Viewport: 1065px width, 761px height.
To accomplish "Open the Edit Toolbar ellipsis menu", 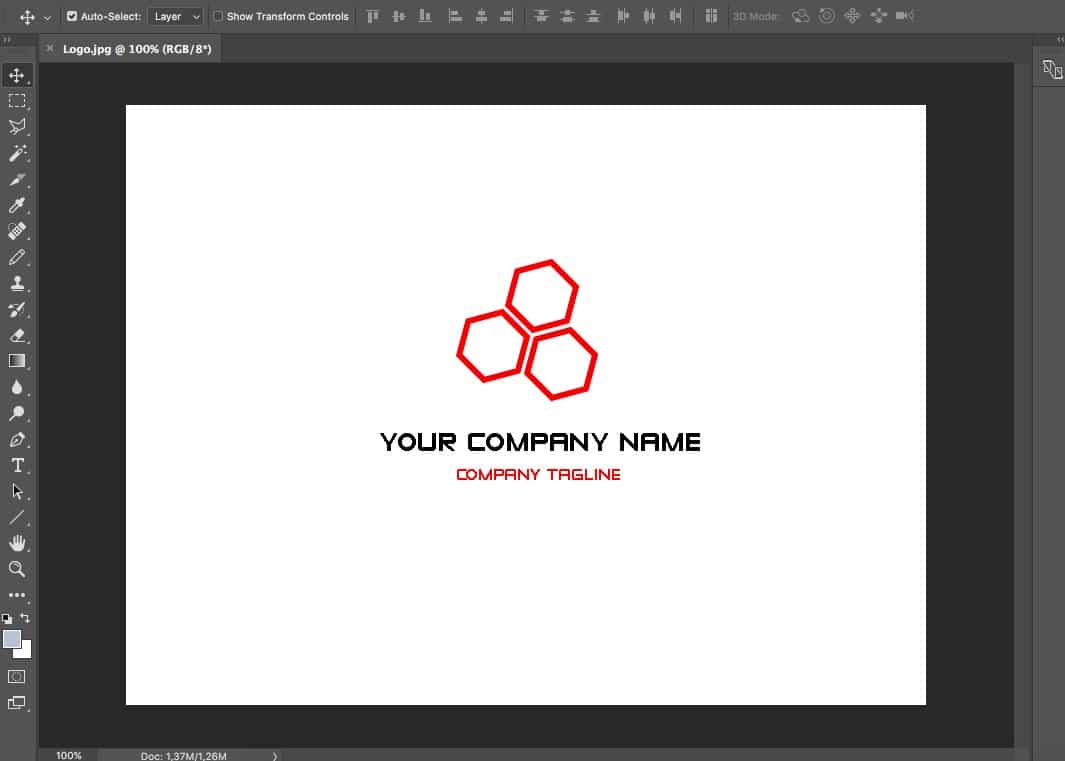I will point(17,593).
